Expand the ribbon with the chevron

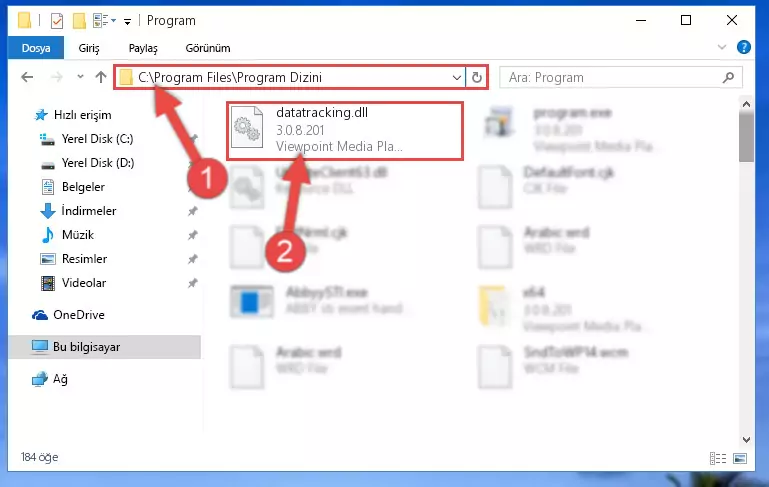(721, 47)
